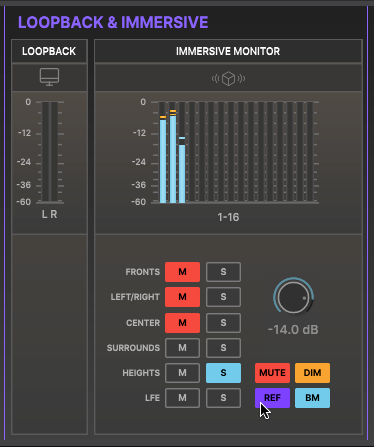374x447 pixels.
Task: Solo the FRONTS group
Action: coord(223,272)
